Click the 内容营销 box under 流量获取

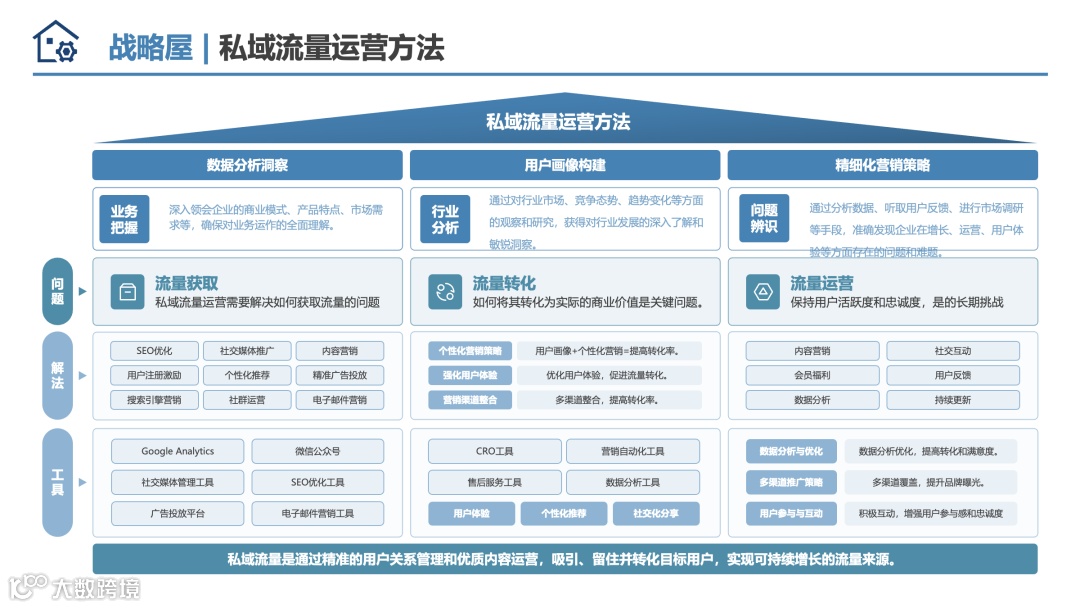coord(340,351)
